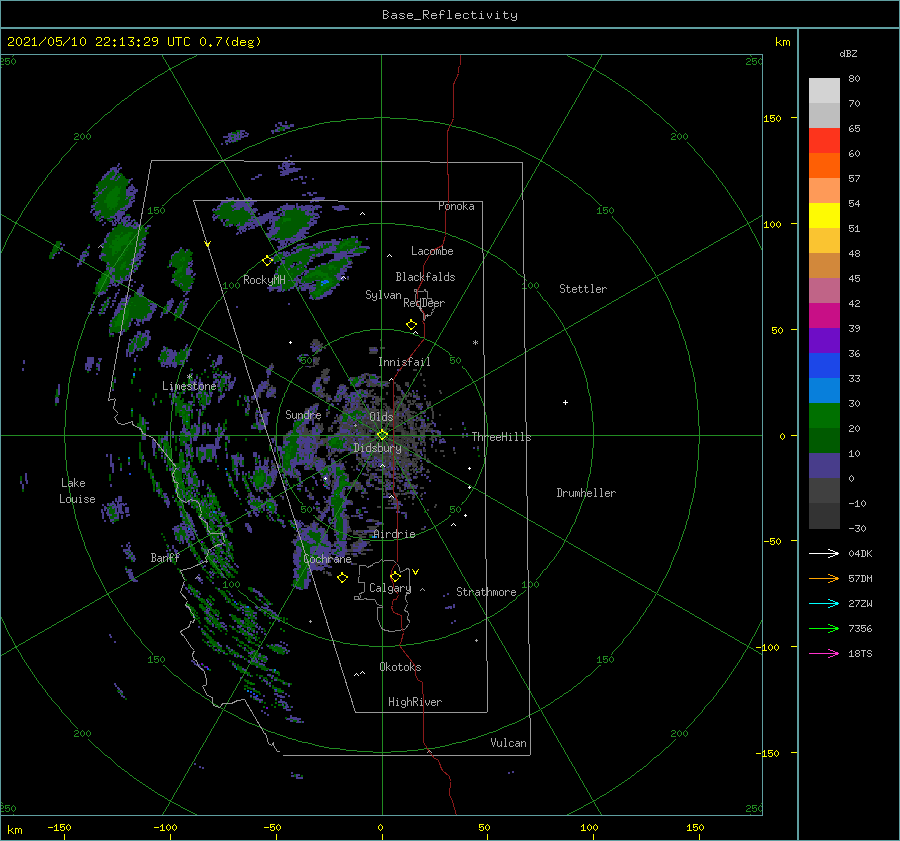Pick the slate purple 0-10 dBZ swatch
Image resolution: width=900 pixels, height=841 pixels.
tap(824, 466)
